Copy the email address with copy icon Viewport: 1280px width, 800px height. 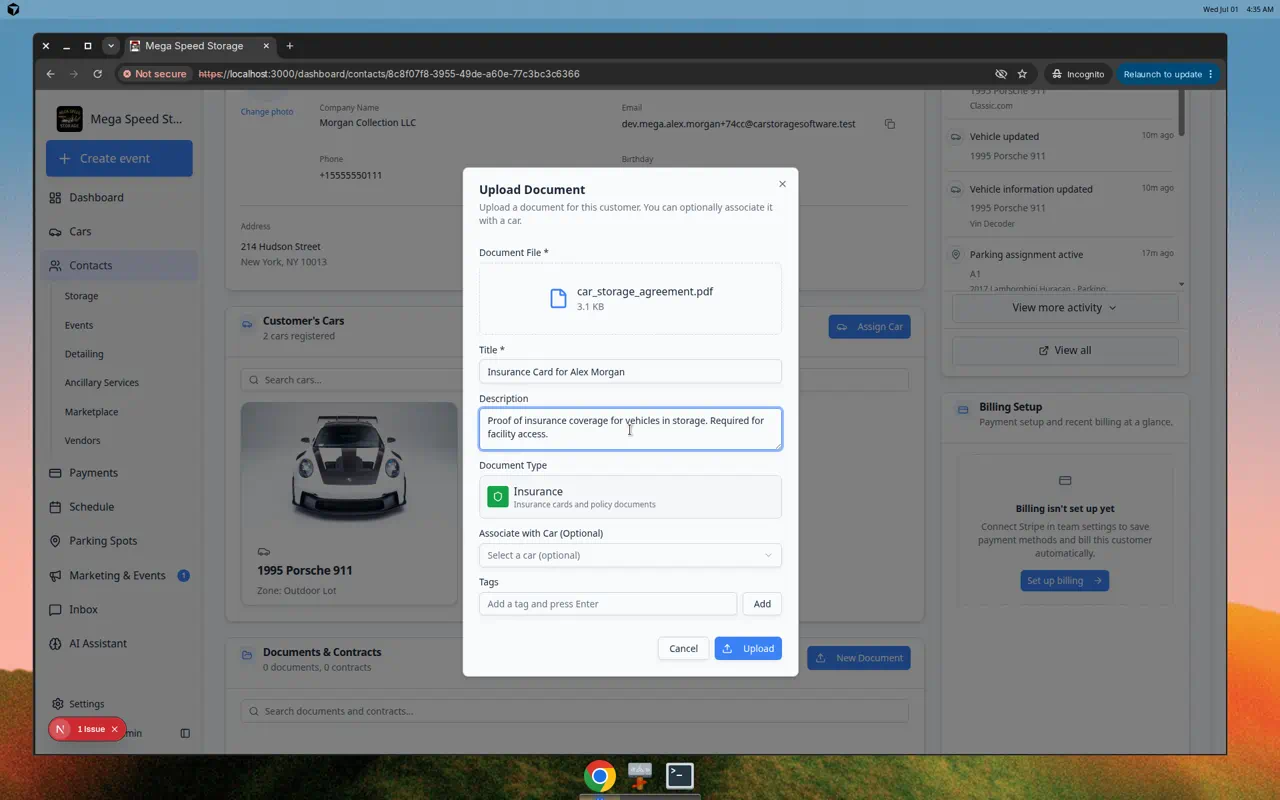(890, 124)
